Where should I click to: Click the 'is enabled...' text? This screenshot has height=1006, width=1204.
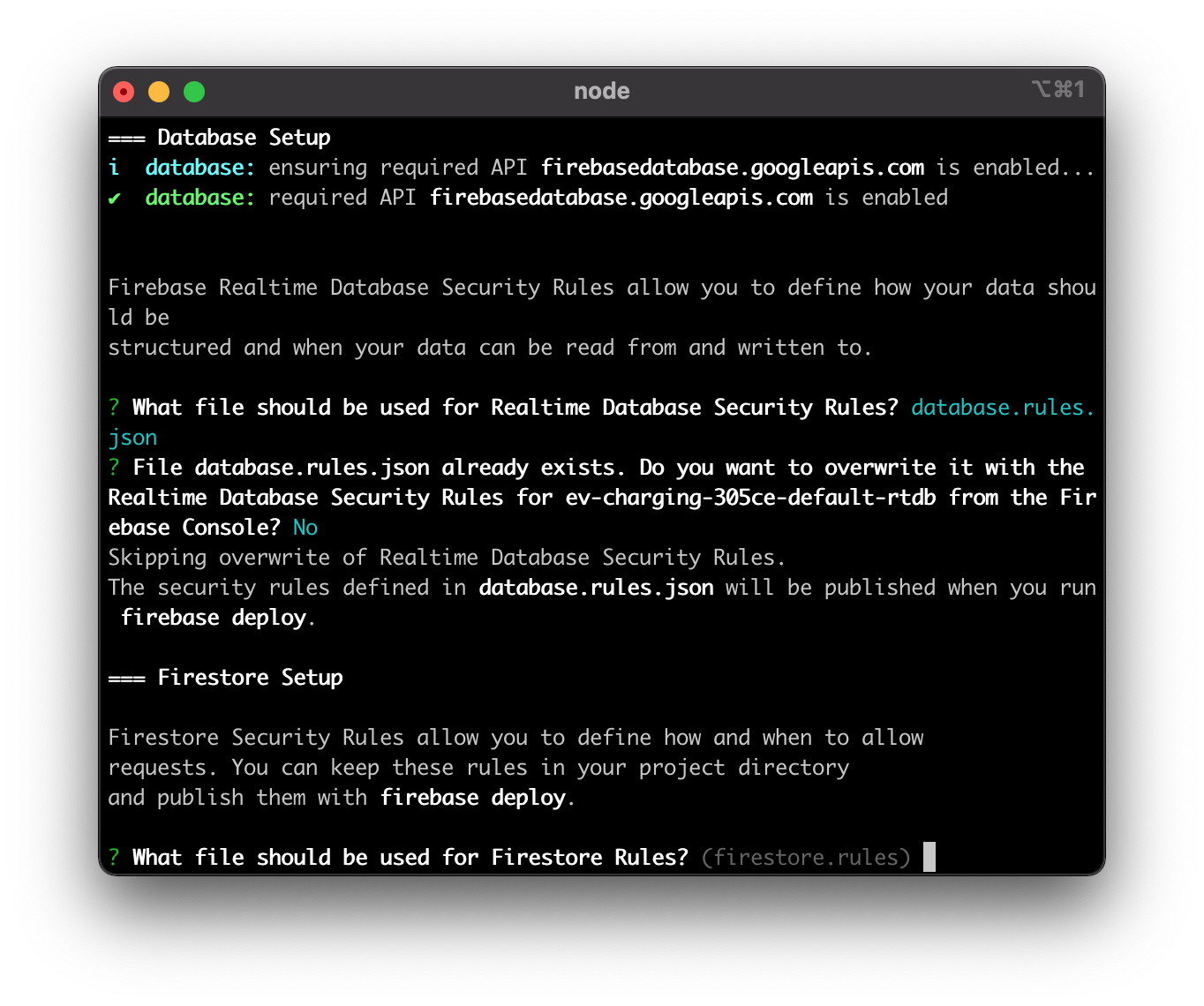click(x=1016, y=168)
